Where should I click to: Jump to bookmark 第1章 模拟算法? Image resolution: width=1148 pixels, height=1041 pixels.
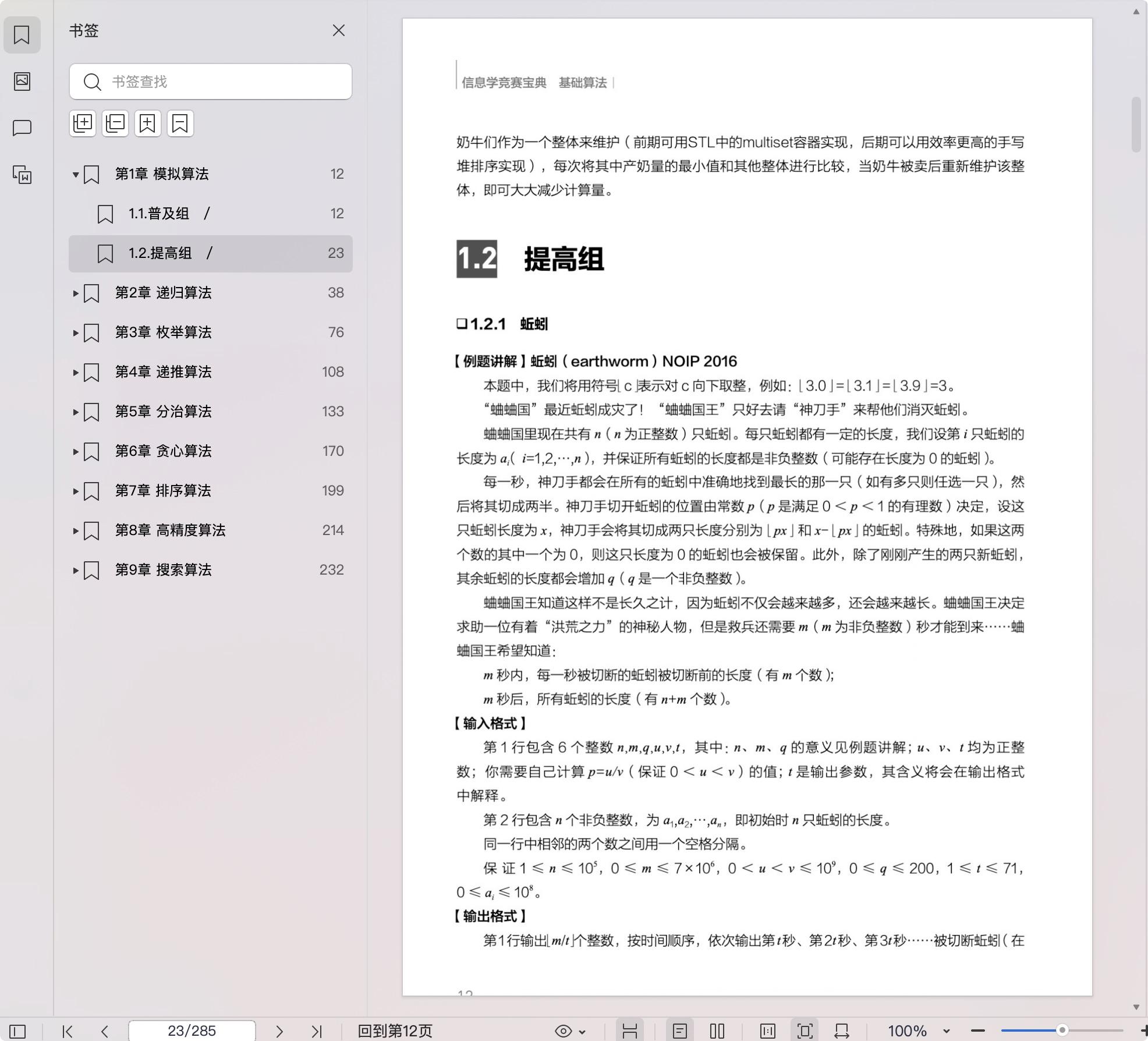[x=162, y=174]
